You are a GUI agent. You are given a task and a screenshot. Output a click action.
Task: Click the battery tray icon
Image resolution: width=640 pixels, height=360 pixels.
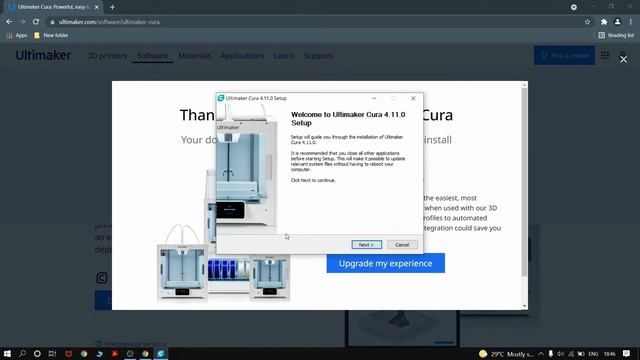pos(580,354)
